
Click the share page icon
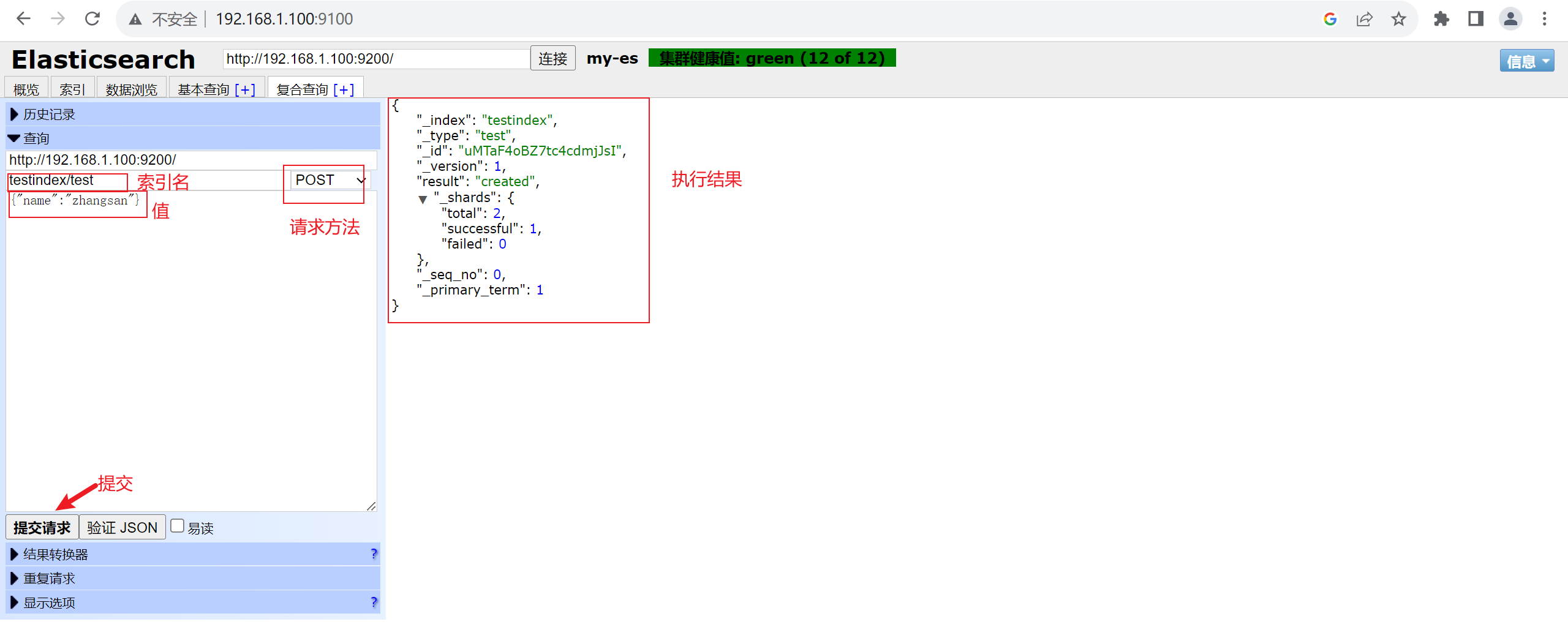click(x=1364, y=19)
